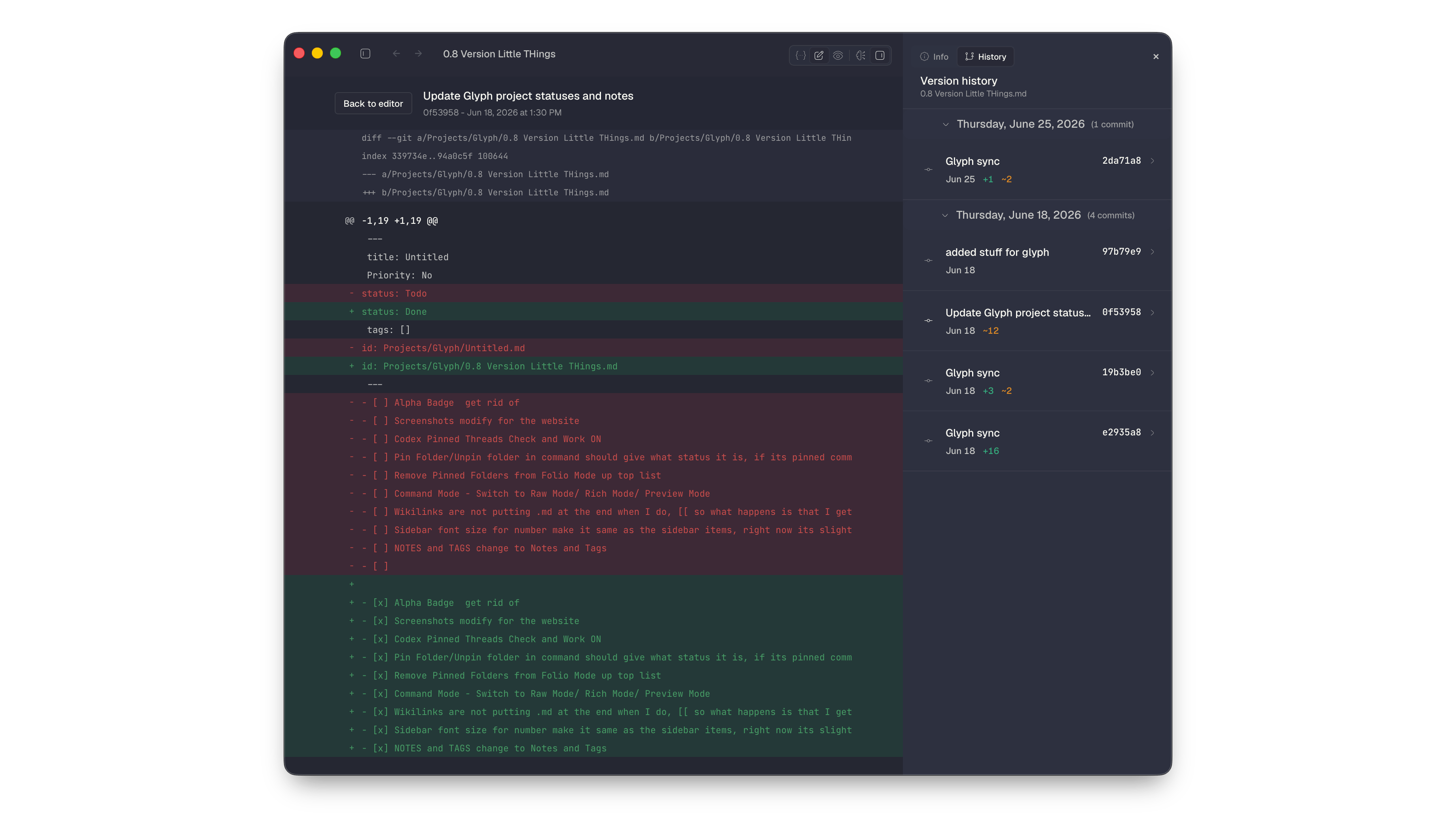Click removed line 'status: Todo'

593,293
